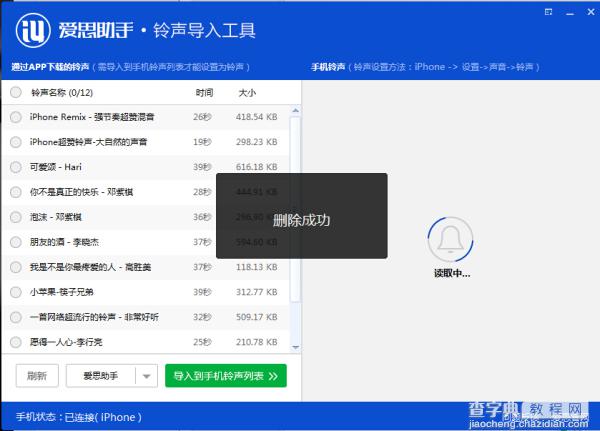Click ringtone name iPhone Remix - 强节奏超赞混音
600x431 pixels.
[x=92, y=117]
